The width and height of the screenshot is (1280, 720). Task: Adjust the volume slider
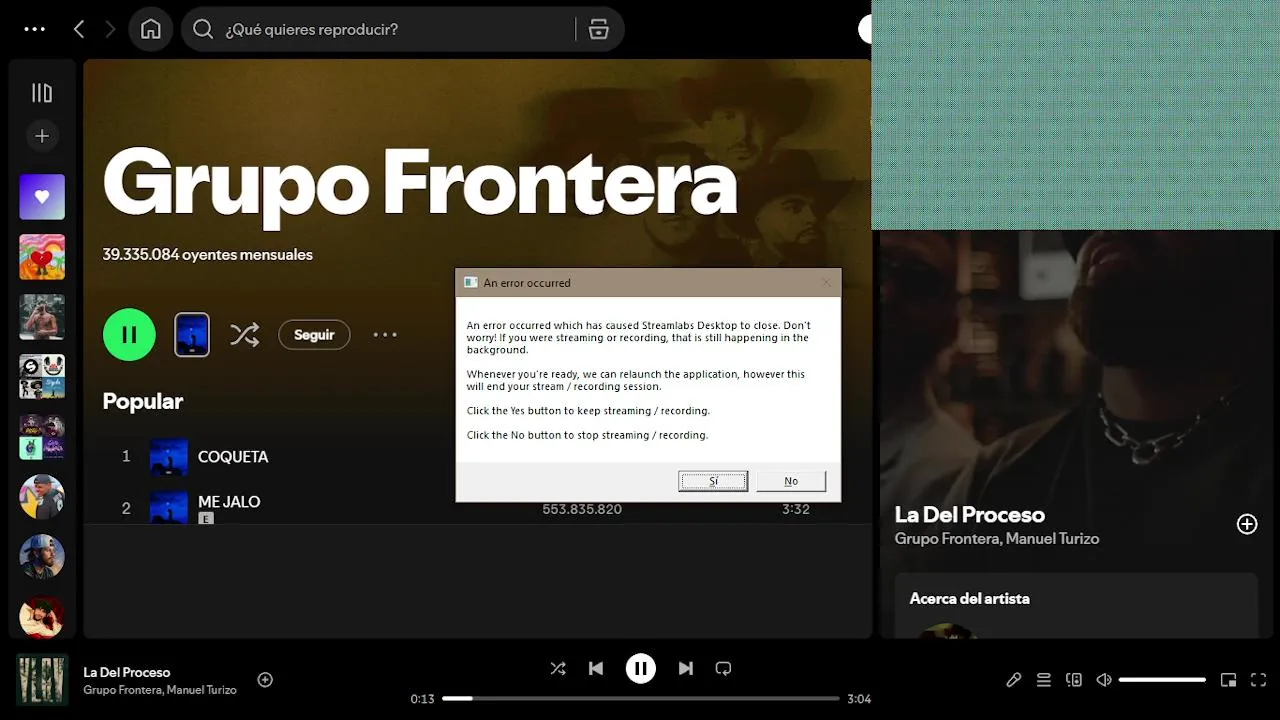click(x=1162, y=680)
